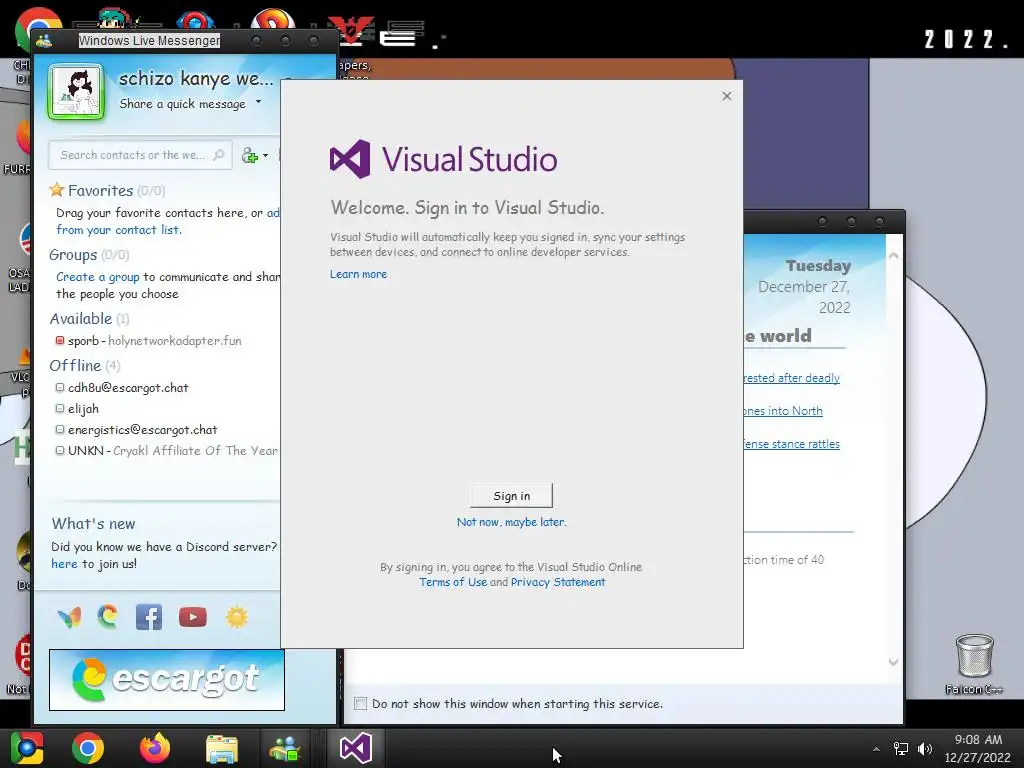The height and width of the screenshot is (768, 1024).
Task: Click the 'here' Discord server link
Action: [x=64, y=564]
